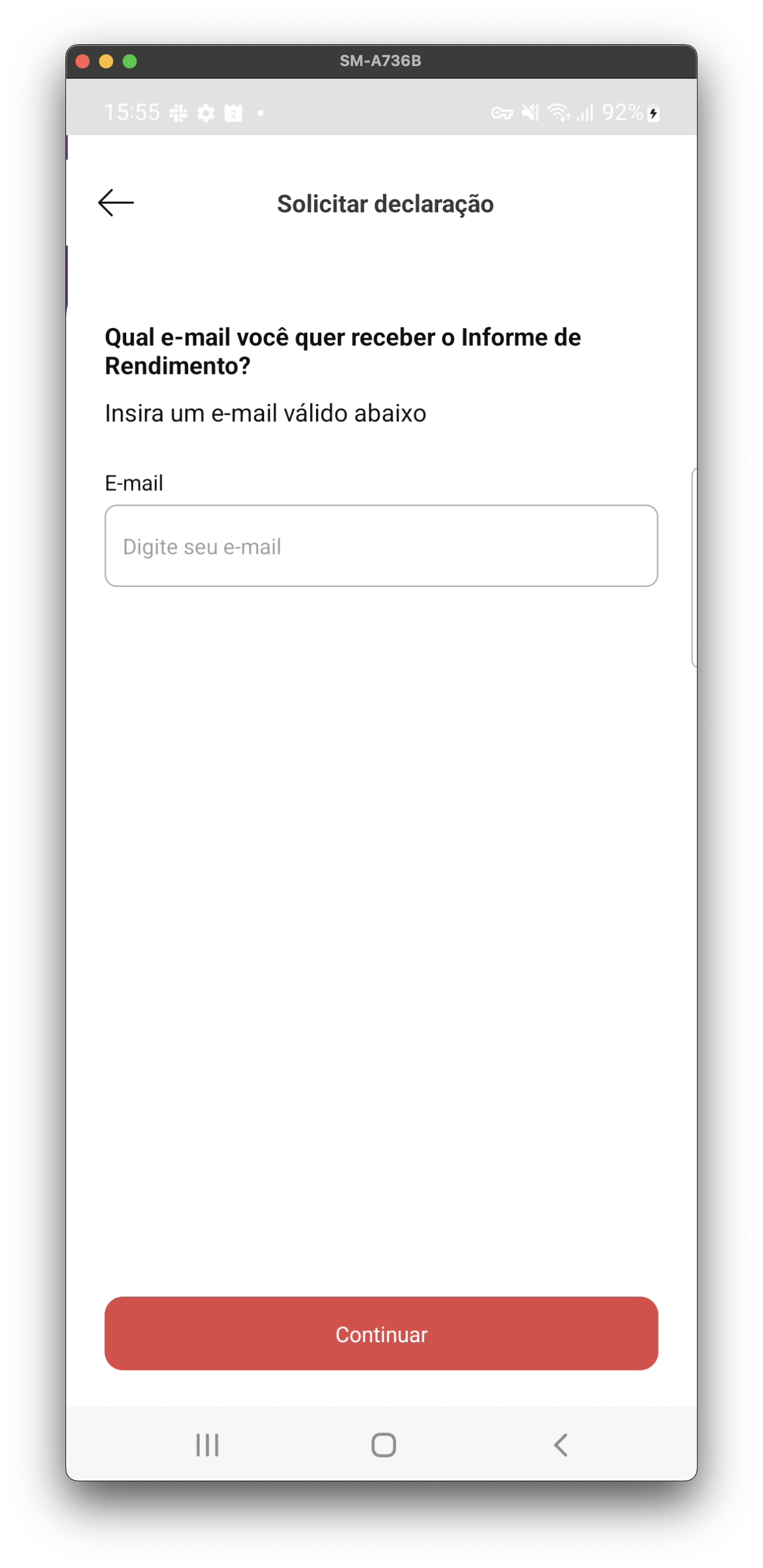Tap the VPN key status icon
Screen dimensions: 763x1568
(502, 113)
